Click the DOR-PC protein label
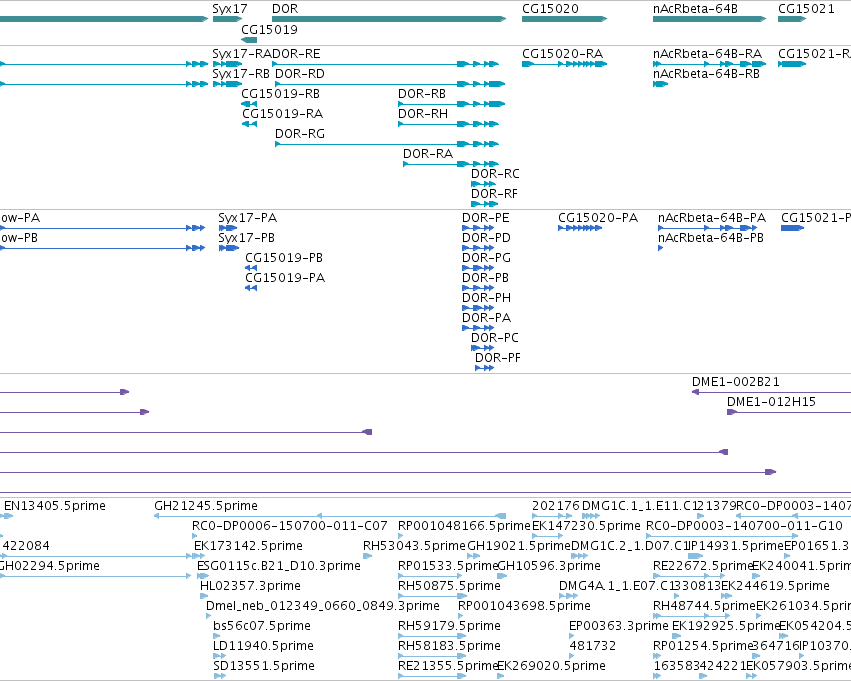851x681 pixels. coord(494,339)
